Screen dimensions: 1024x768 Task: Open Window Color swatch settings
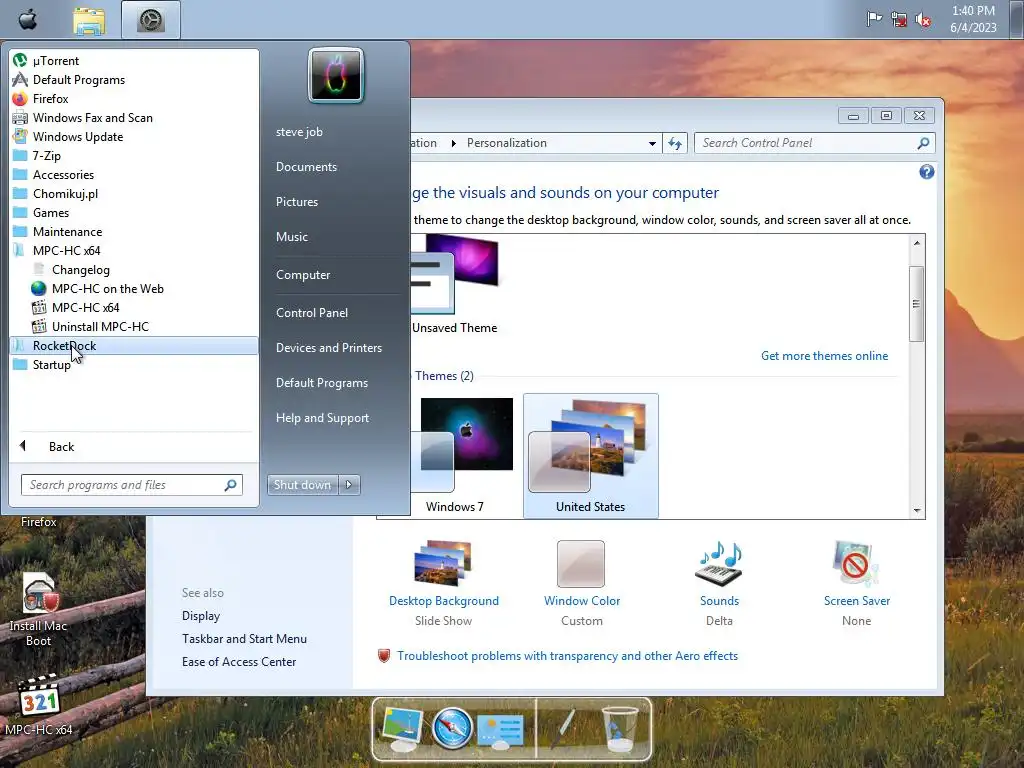coord(581,583)
